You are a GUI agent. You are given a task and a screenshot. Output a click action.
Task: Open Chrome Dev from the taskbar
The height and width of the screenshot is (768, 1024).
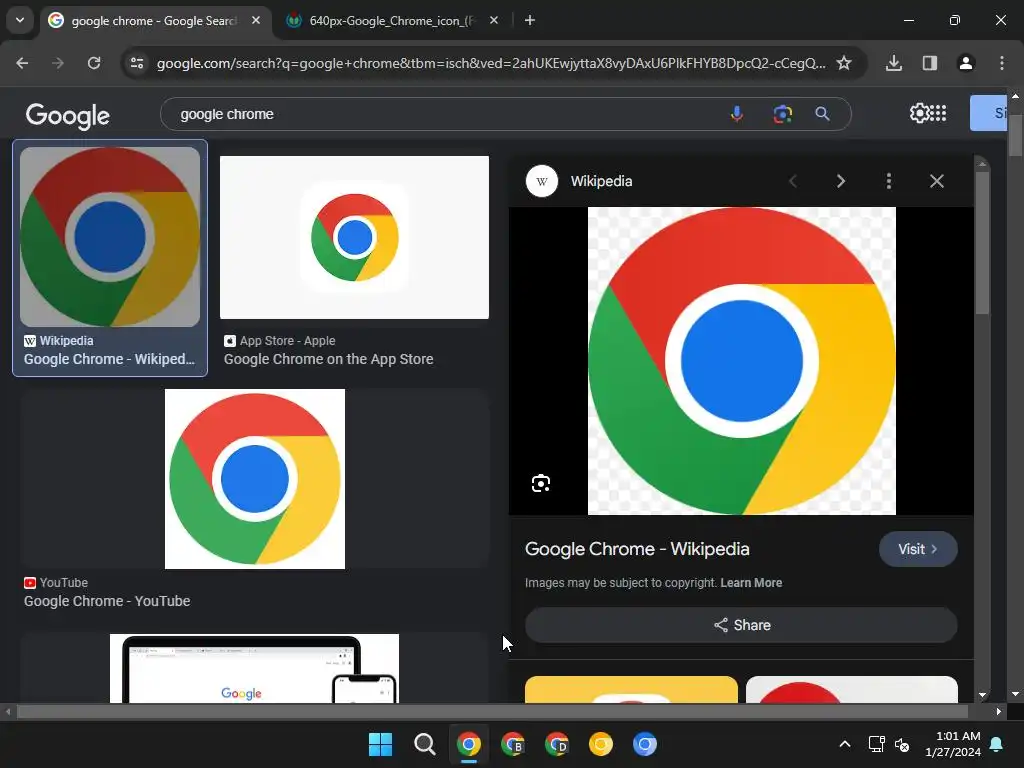556,744
